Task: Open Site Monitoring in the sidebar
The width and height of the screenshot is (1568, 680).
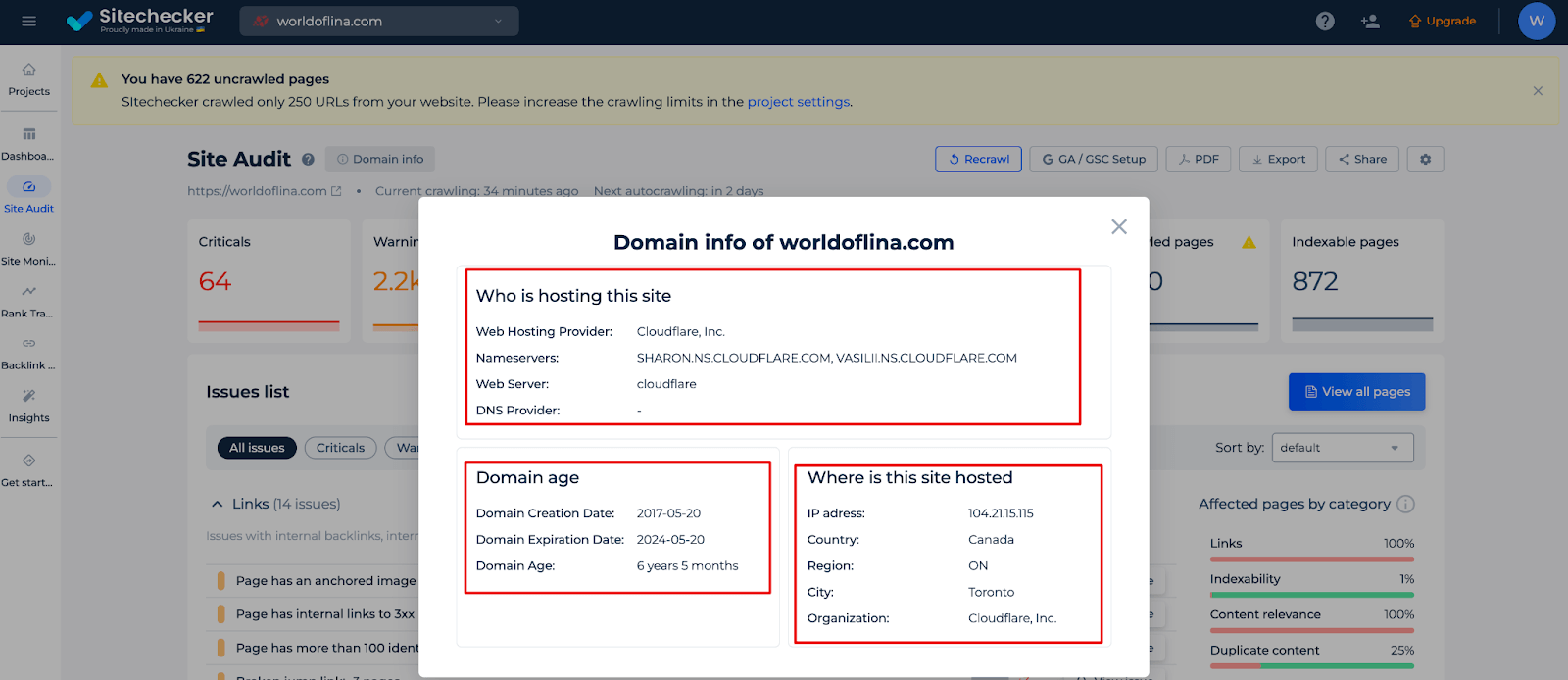Action: click(x=29, y=248)
